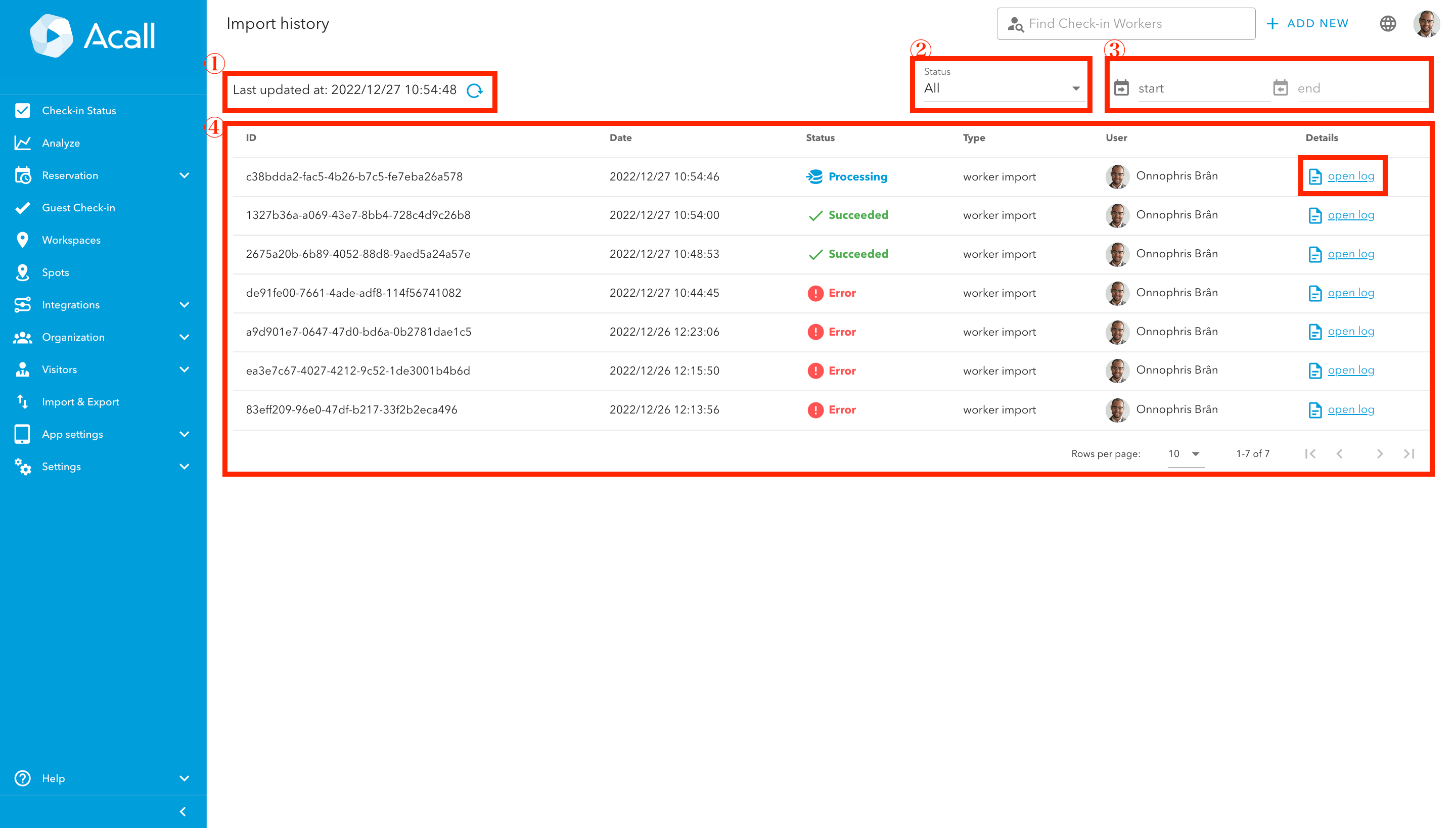This screenshot has width=1456, height=828.
Task: Click the Date column header
Action: point(620,137)
